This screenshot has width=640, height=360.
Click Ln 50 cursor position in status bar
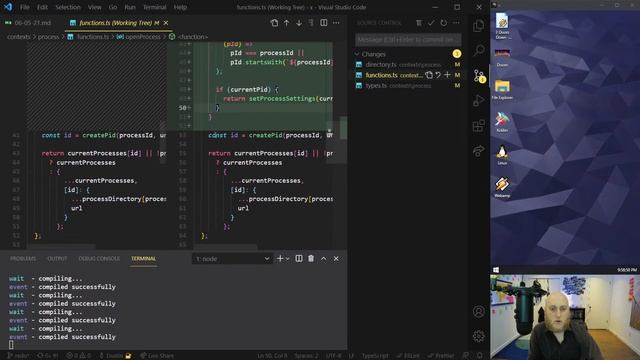(272, 356)
